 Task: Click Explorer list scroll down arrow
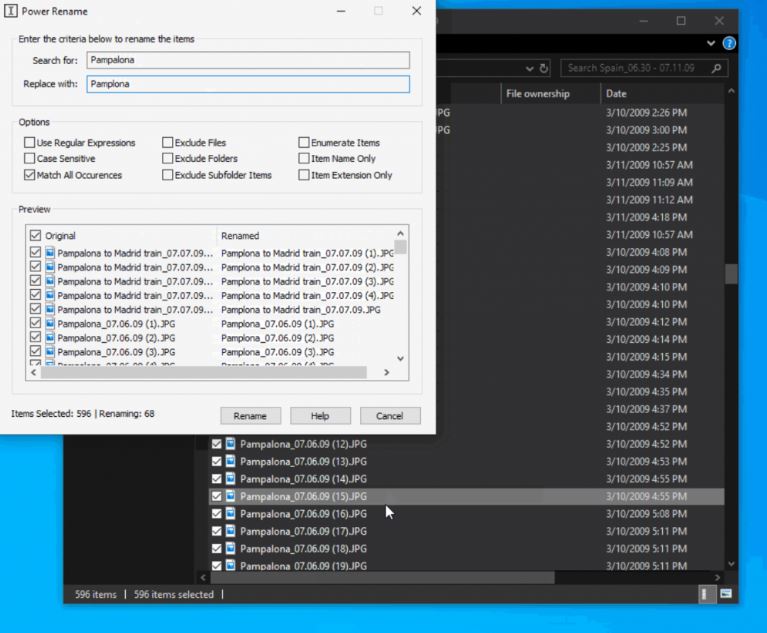tap(731, 564)
